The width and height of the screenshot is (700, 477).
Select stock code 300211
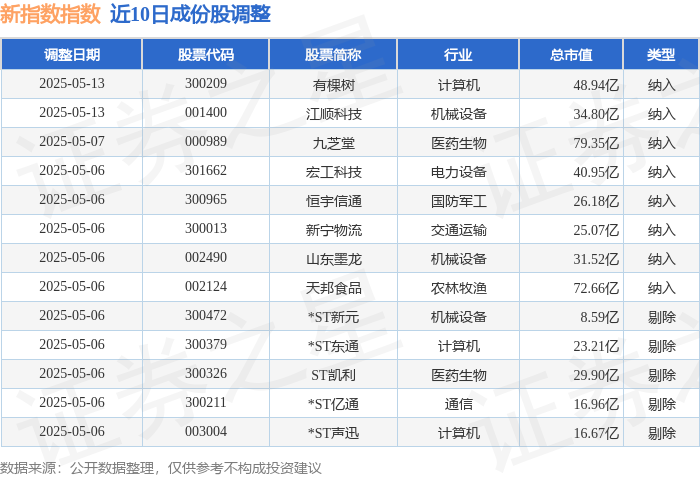coord(206,403)
